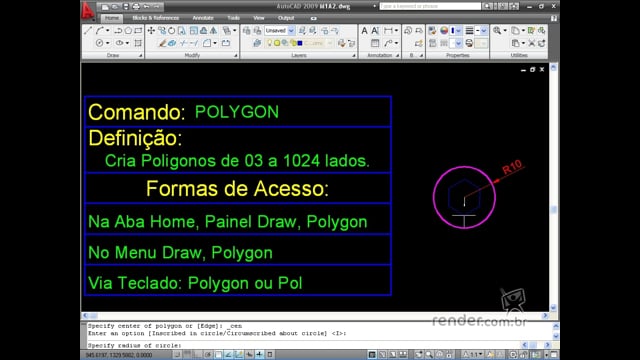Click the keyword search input field
The image size is (640, 360).
[430, 6]
